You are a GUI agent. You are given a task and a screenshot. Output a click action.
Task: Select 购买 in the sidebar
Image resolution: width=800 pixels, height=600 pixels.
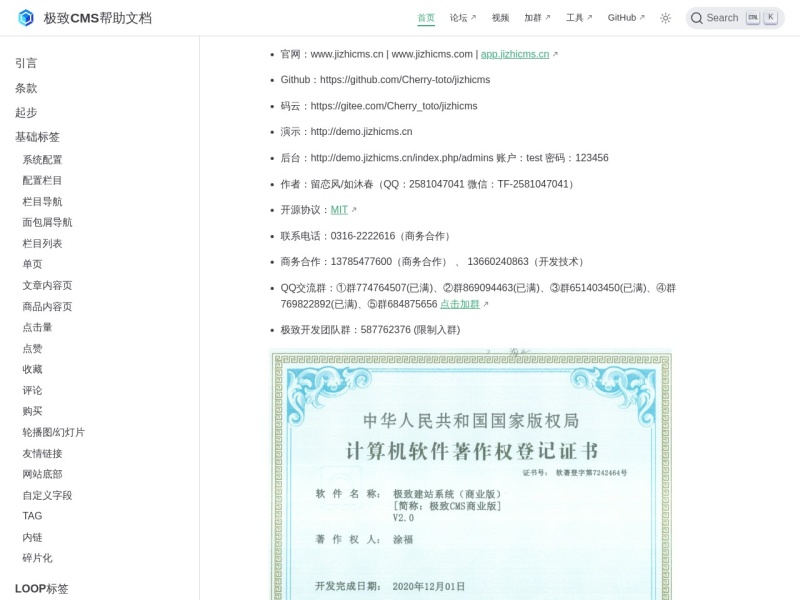click(x=32, y=411)
